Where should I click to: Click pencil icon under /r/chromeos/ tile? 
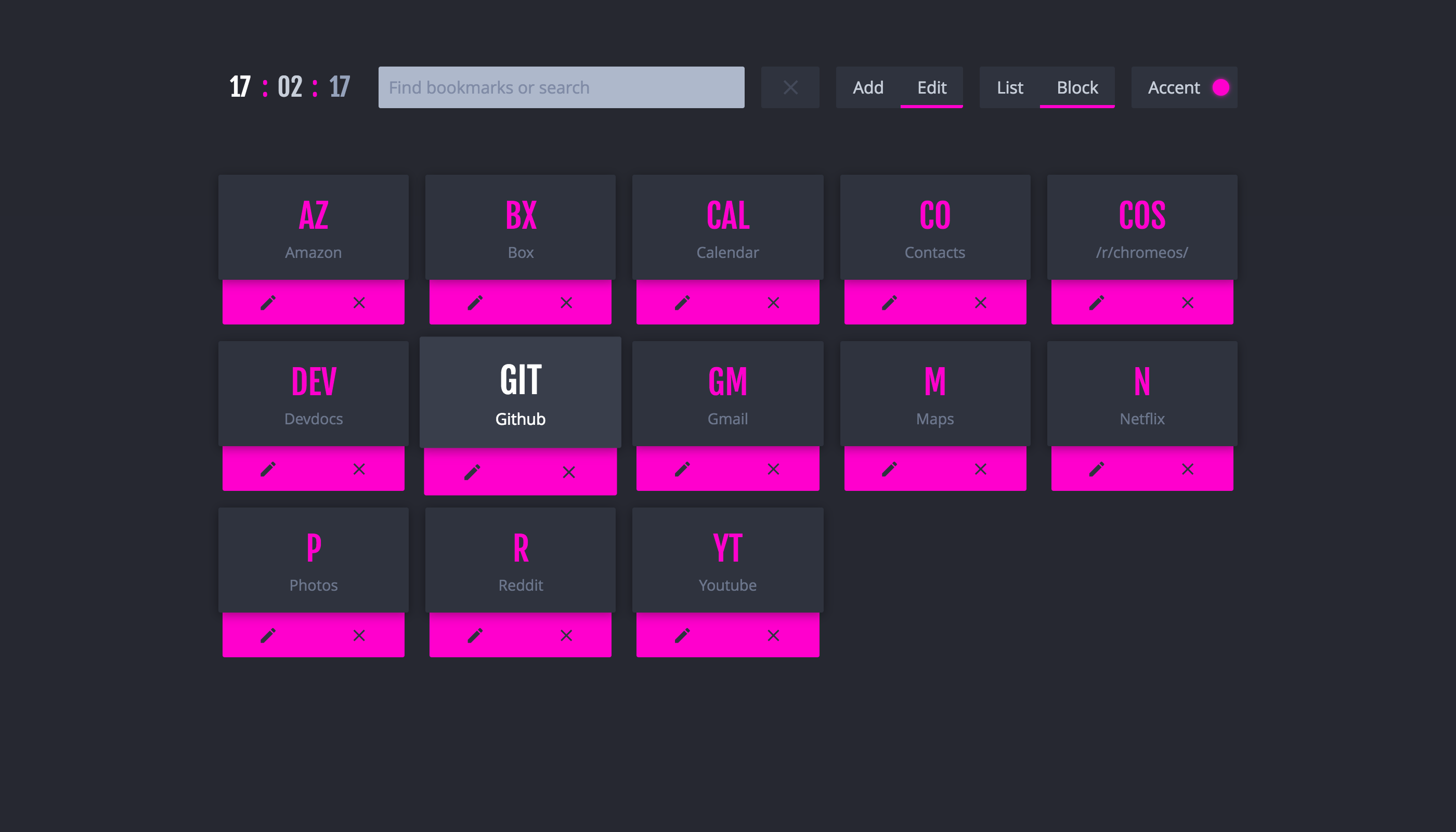(1097, 302)
